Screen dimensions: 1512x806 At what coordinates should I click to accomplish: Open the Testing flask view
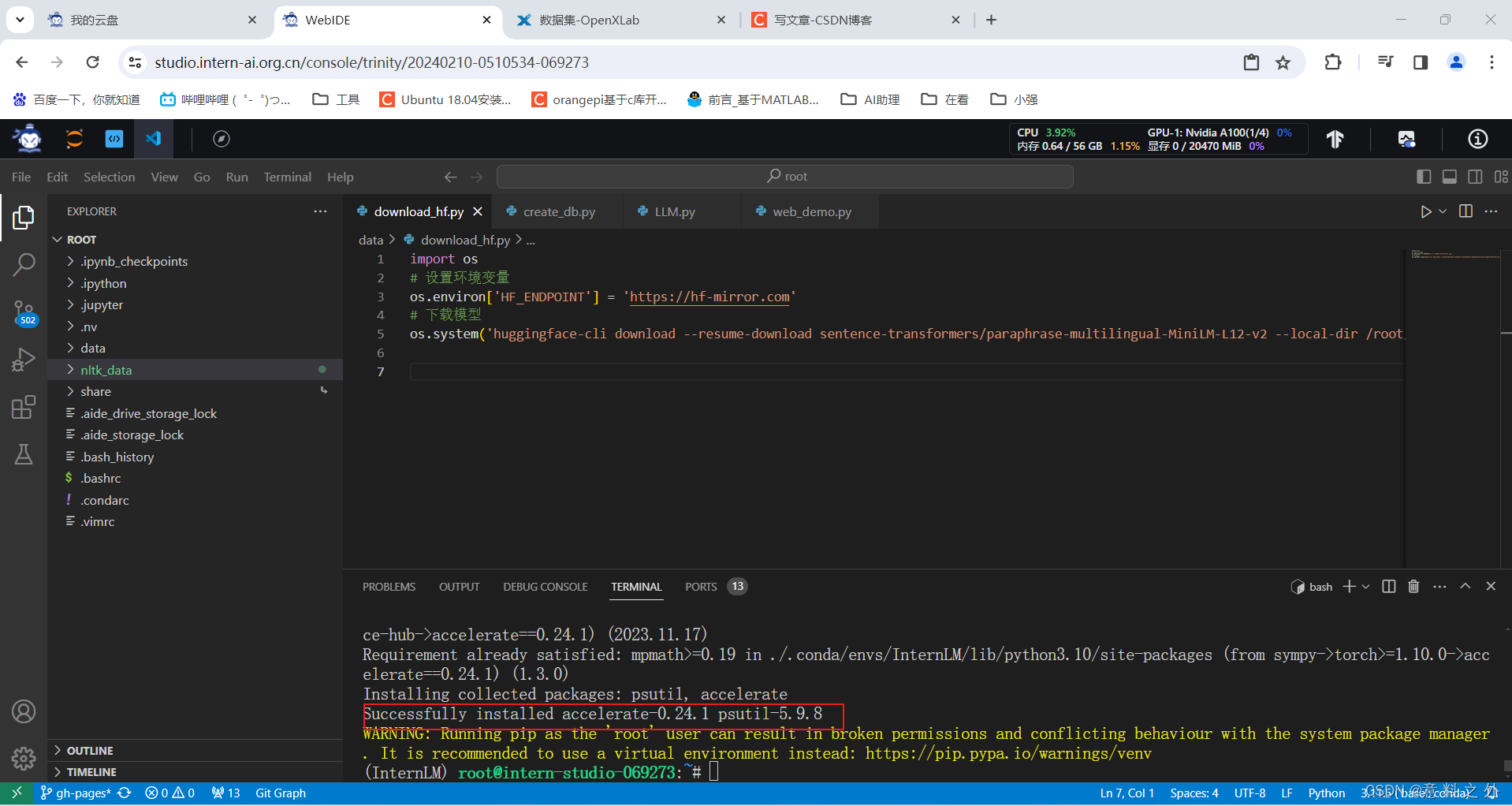24,454
